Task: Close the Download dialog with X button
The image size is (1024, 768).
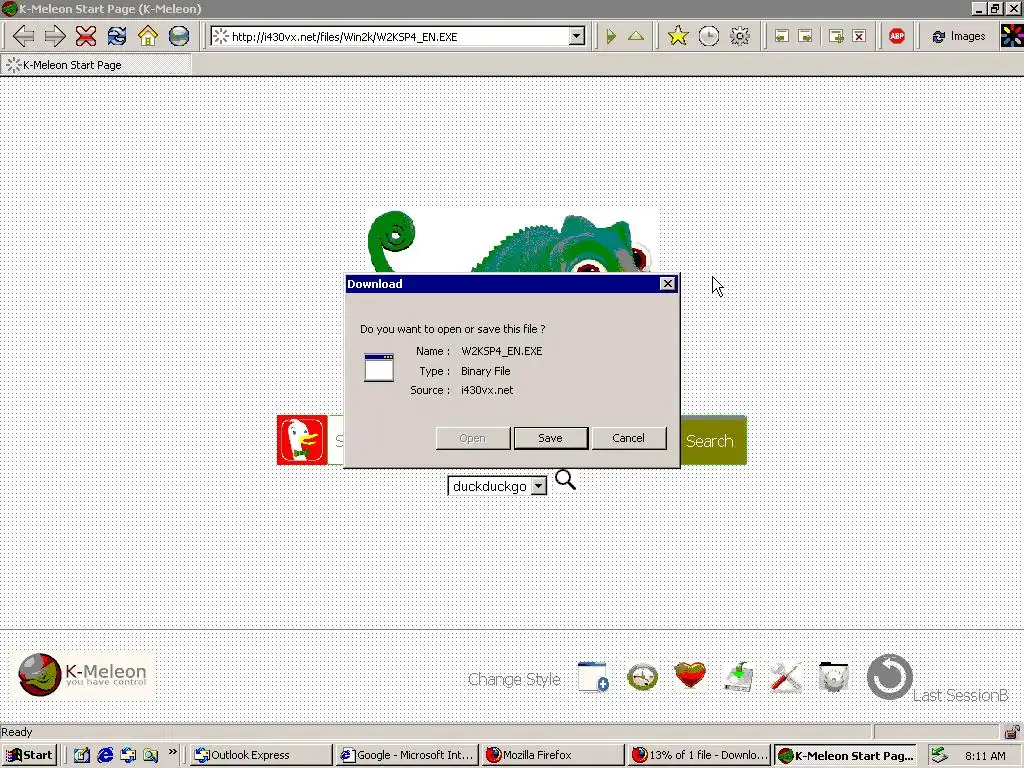Action: tap(667, 283)
